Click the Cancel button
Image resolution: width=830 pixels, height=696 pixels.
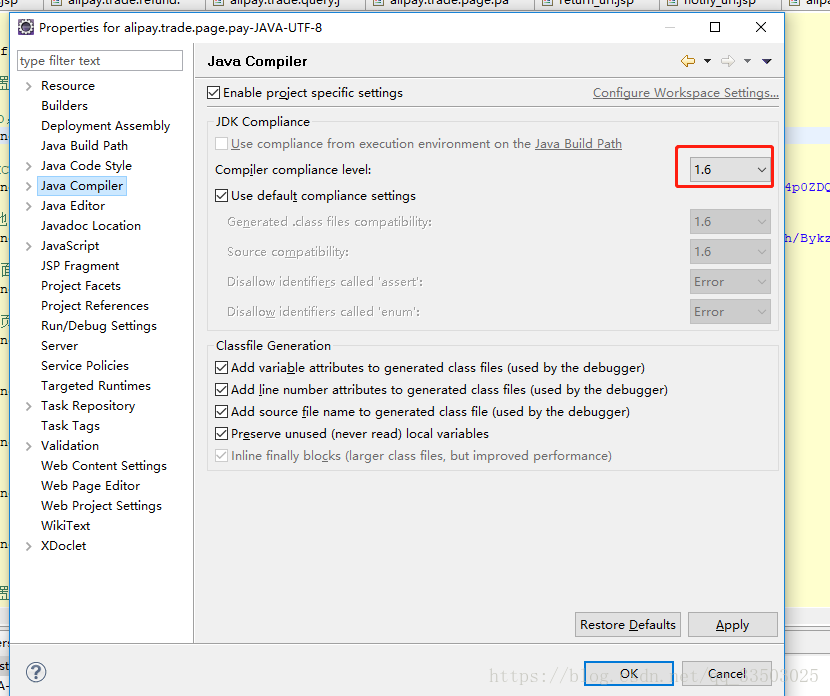tap(727, 673)
